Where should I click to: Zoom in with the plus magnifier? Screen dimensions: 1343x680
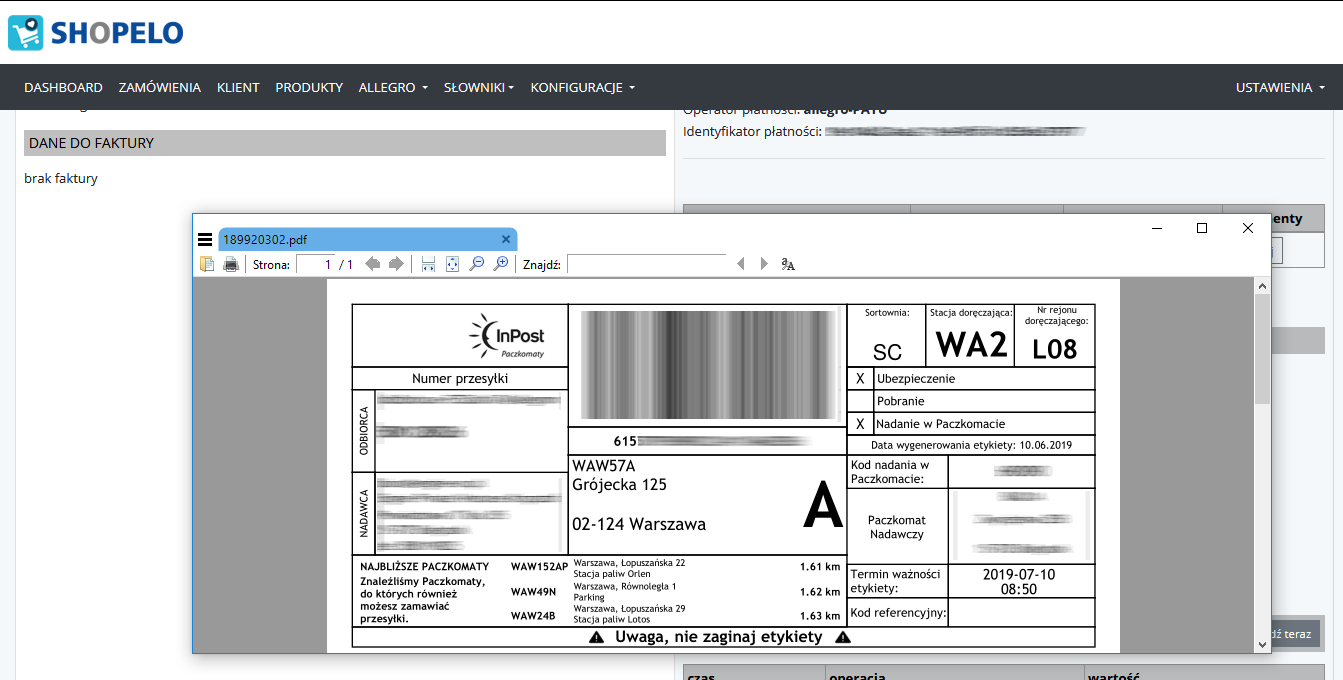pos(501,264)
